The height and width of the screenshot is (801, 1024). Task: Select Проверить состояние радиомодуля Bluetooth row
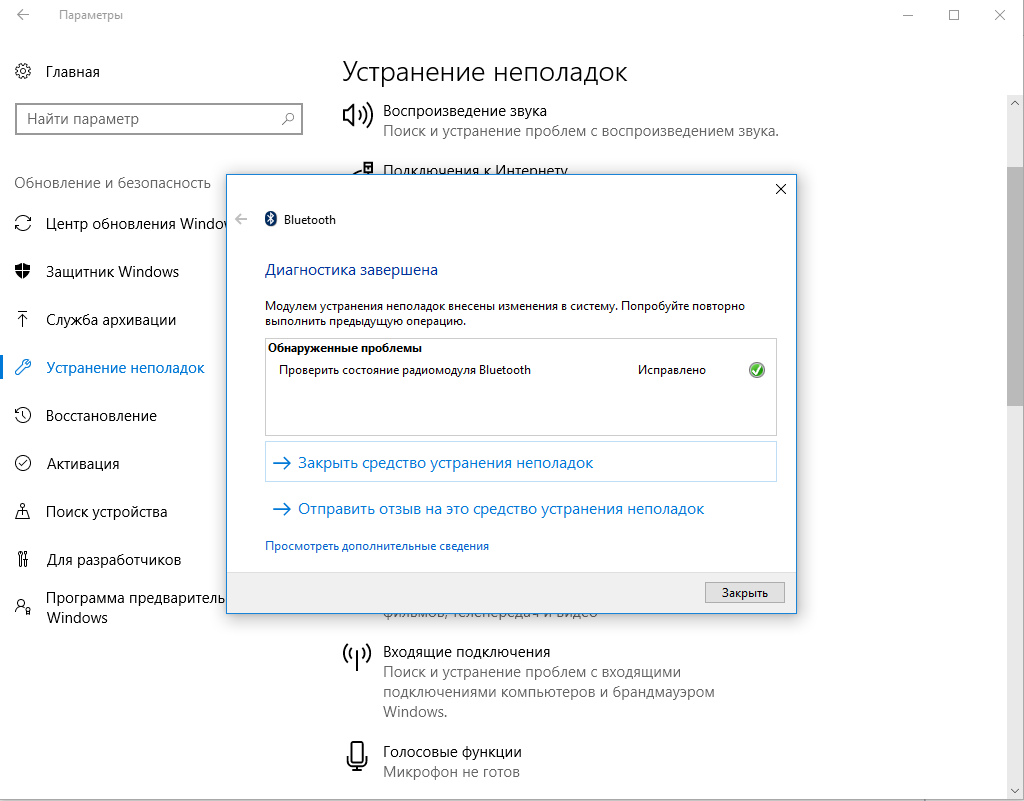click(x=520, y=370)
